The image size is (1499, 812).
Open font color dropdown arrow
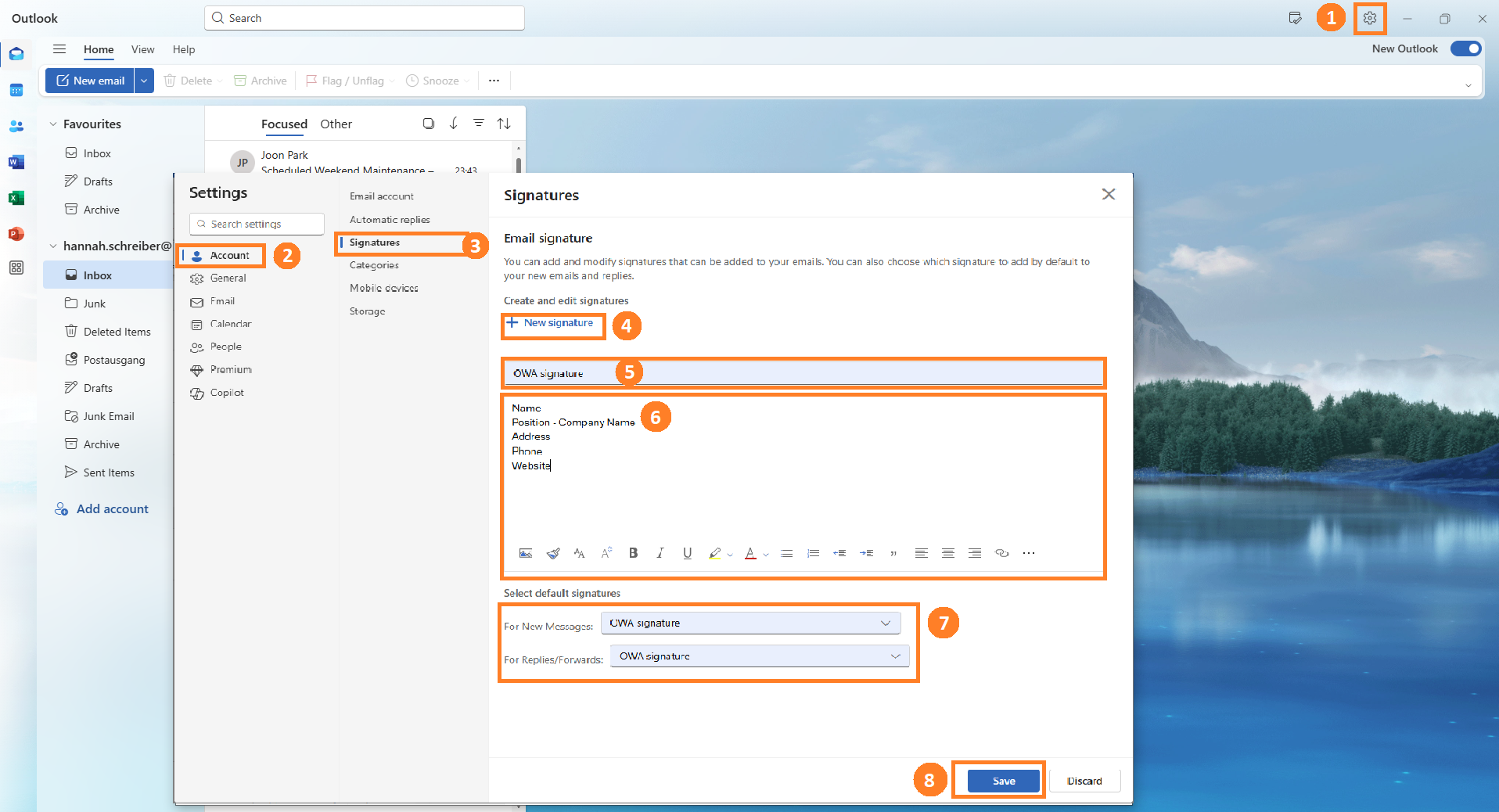click(766, 555)
